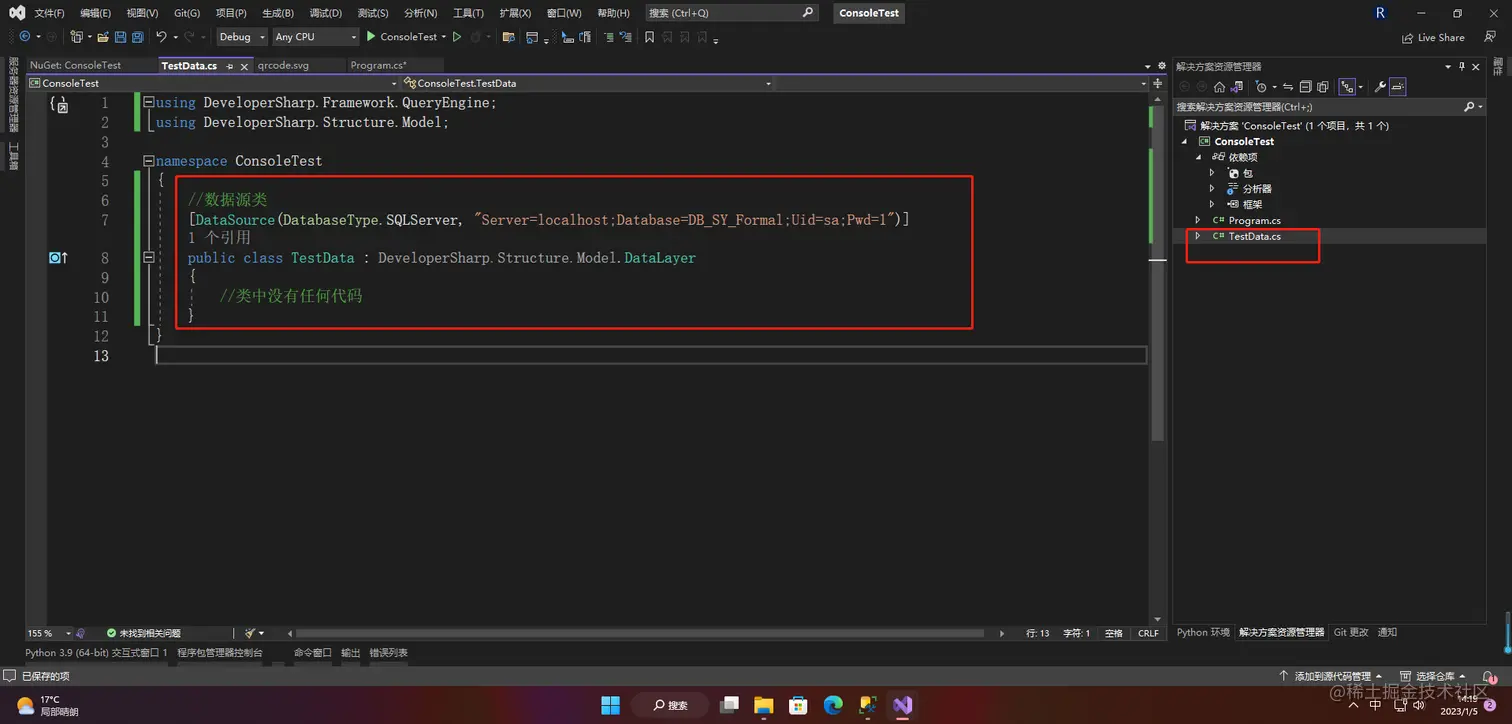Collapse the namespace ConsoleTest code block
1512x724 pixels.
pos(148,161)
